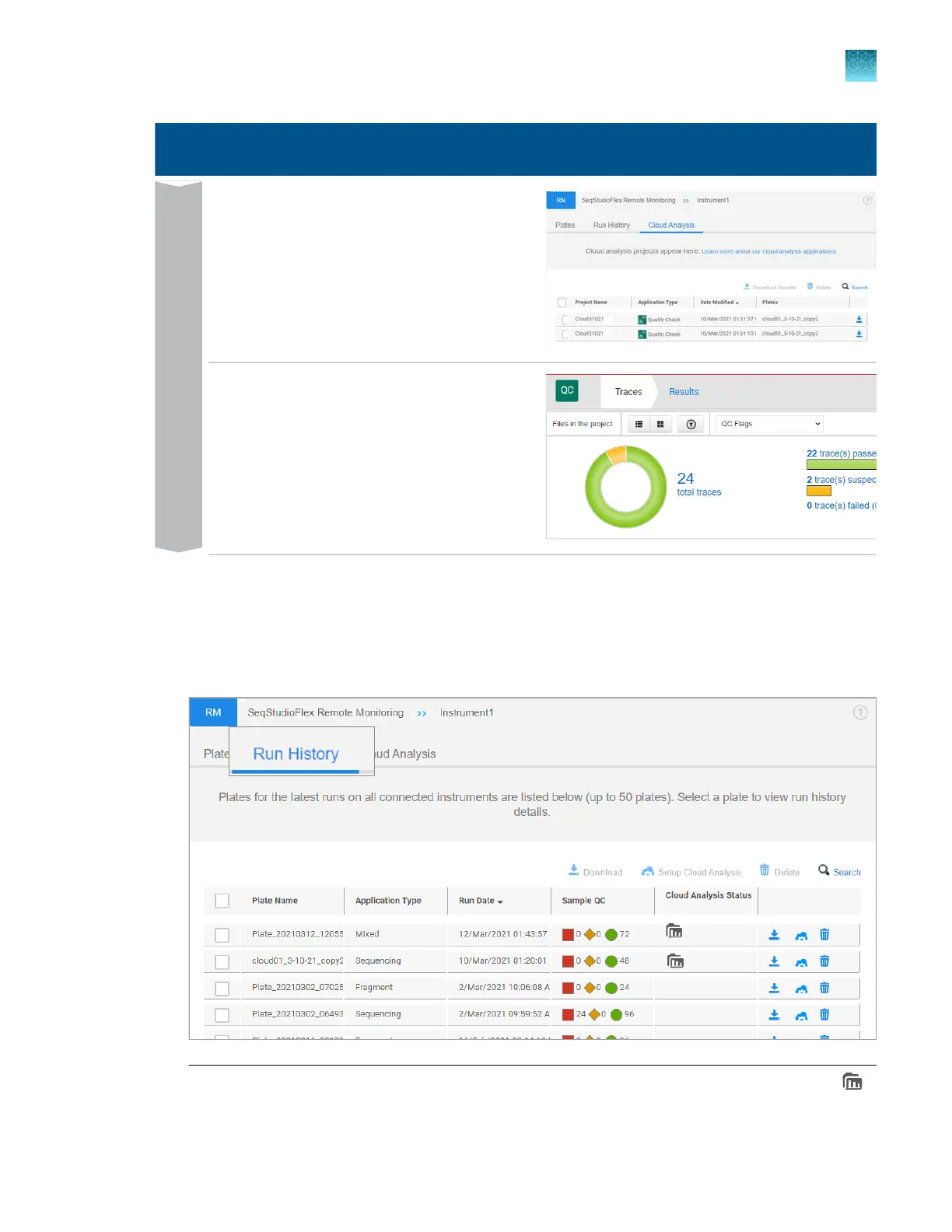Screen dimensions: 952x1232
Task: Open the QC Flags dropdown
Action: (769, 424)
